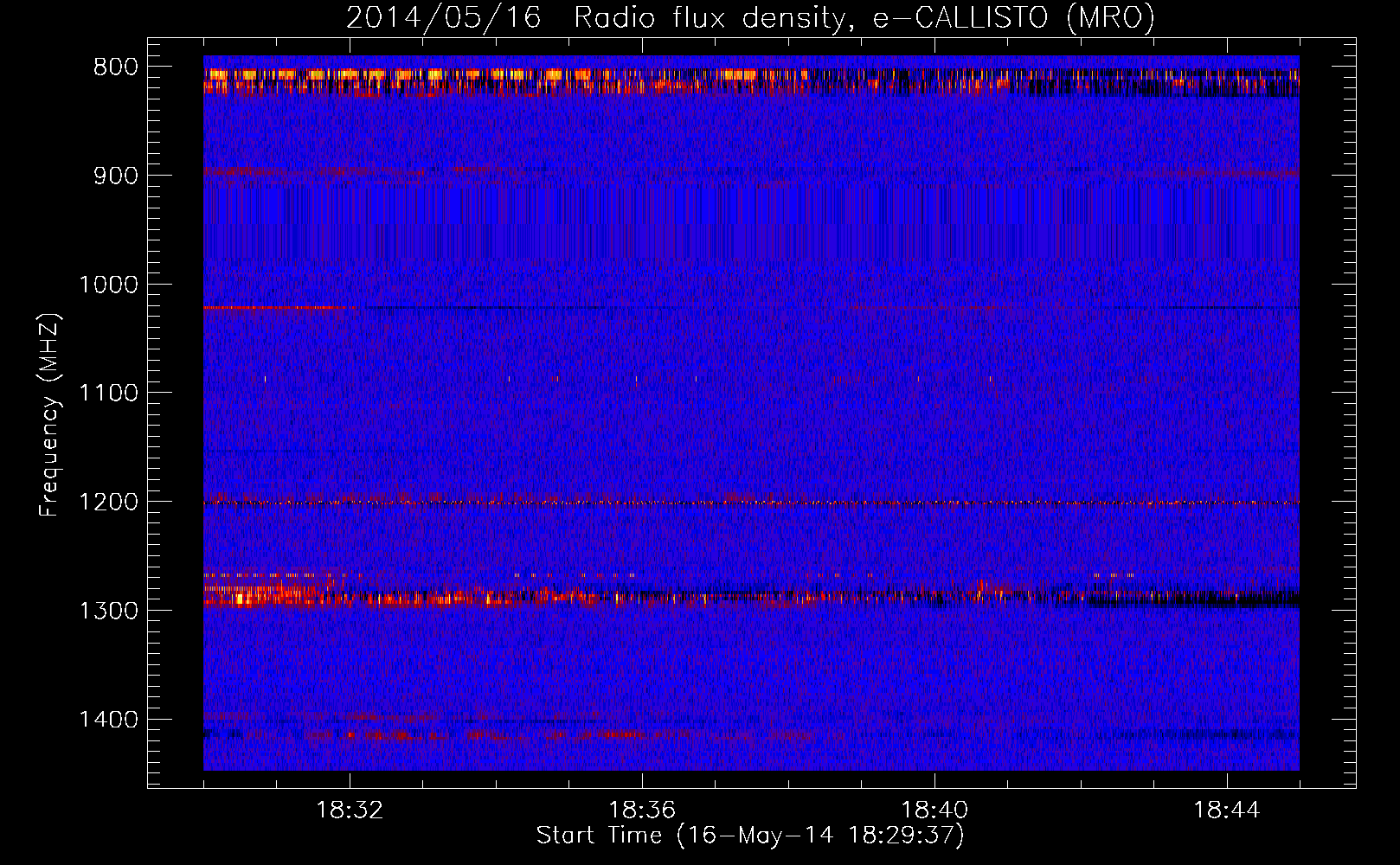
Task: Click the bright emission band near 800 MHz
Action: [x=751, y=80]
